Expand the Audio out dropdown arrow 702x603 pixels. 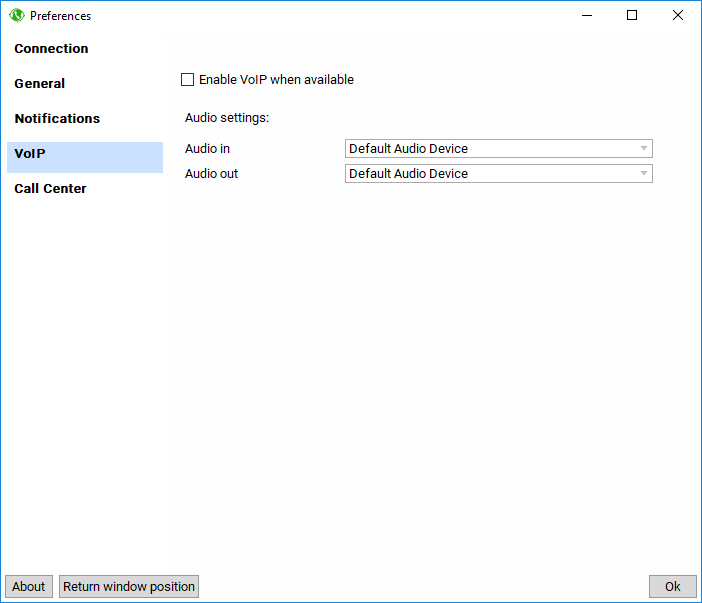click(x=644, y=174)
